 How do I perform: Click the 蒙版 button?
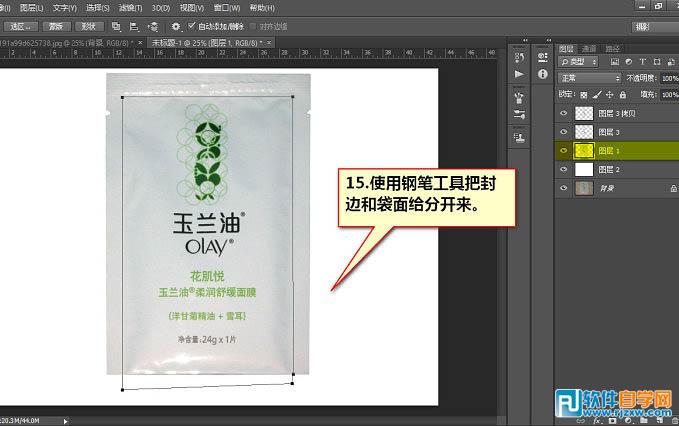[x=56, y=27]
